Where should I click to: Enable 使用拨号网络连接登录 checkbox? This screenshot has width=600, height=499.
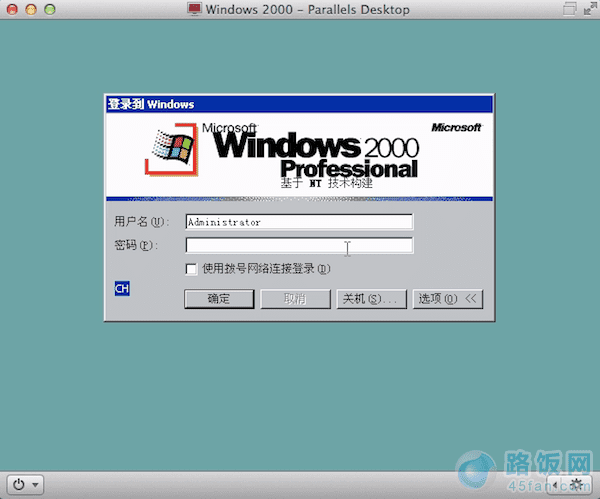tap(191, 269)
